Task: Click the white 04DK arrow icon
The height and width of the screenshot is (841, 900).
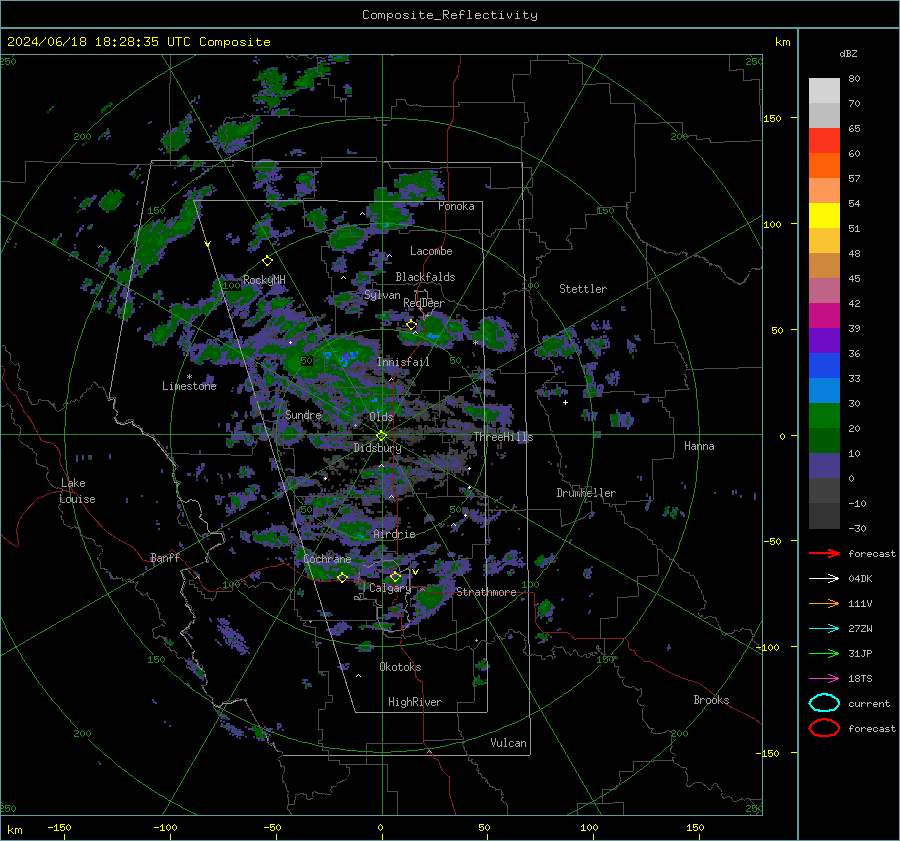Action: point(824,578)
